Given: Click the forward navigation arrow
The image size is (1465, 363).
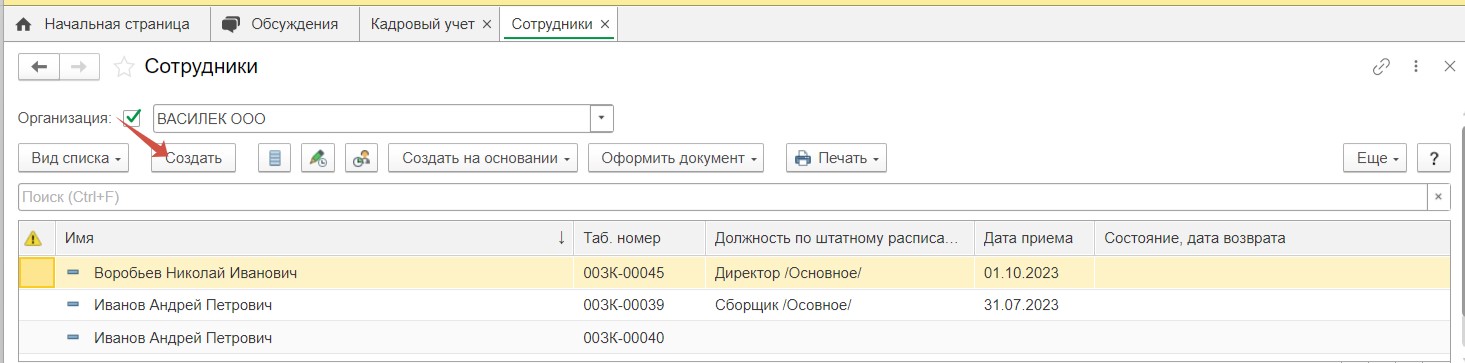Looking at the screenshot, I should pyautogui.click(x=80, y=67).
